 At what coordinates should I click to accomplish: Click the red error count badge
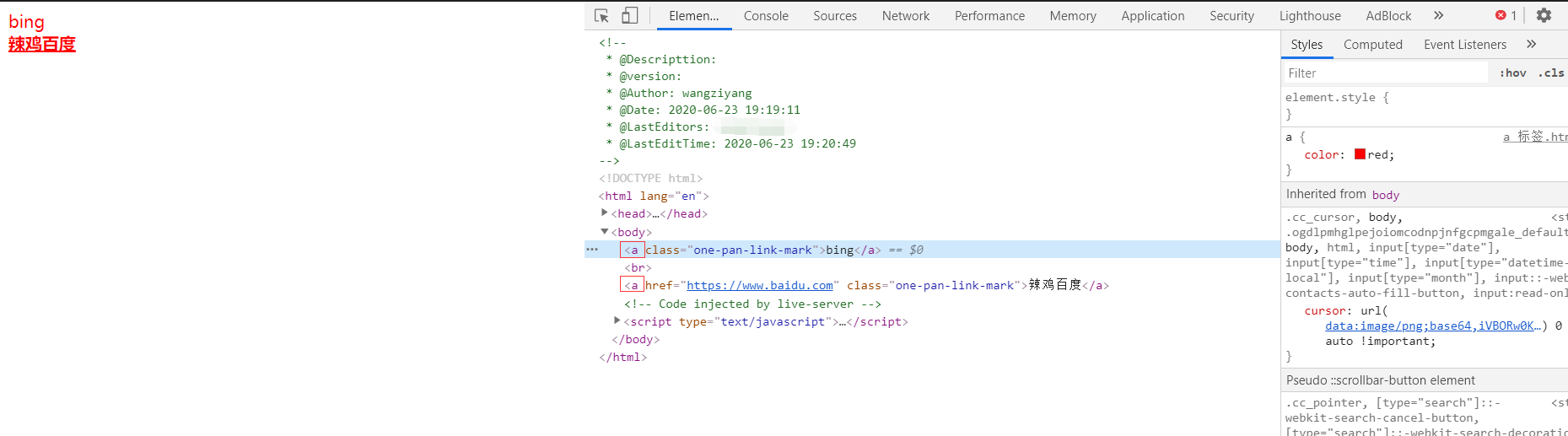[1506, 15]
